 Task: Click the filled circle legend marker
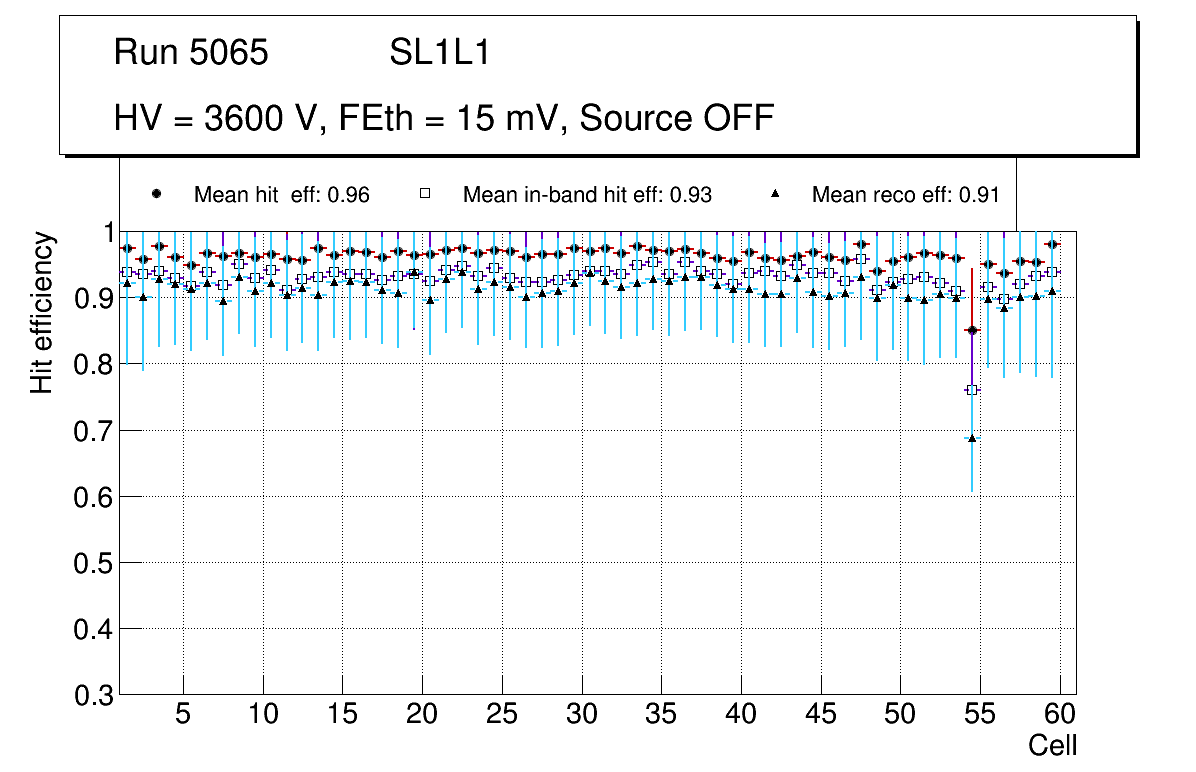(156, 195)
